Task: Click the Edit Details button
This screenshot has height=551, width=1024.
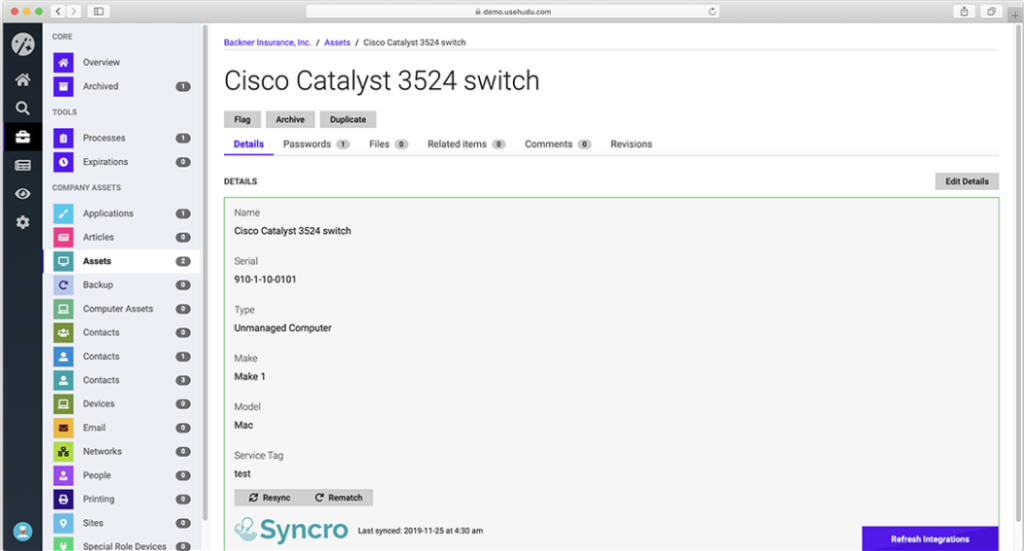Action: pos(966,181)
